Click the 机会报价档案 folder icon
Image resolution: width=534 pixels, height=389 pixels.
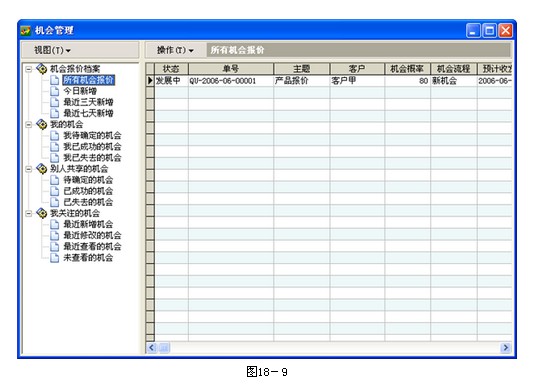pyautogui.click(x=42, y=69)
